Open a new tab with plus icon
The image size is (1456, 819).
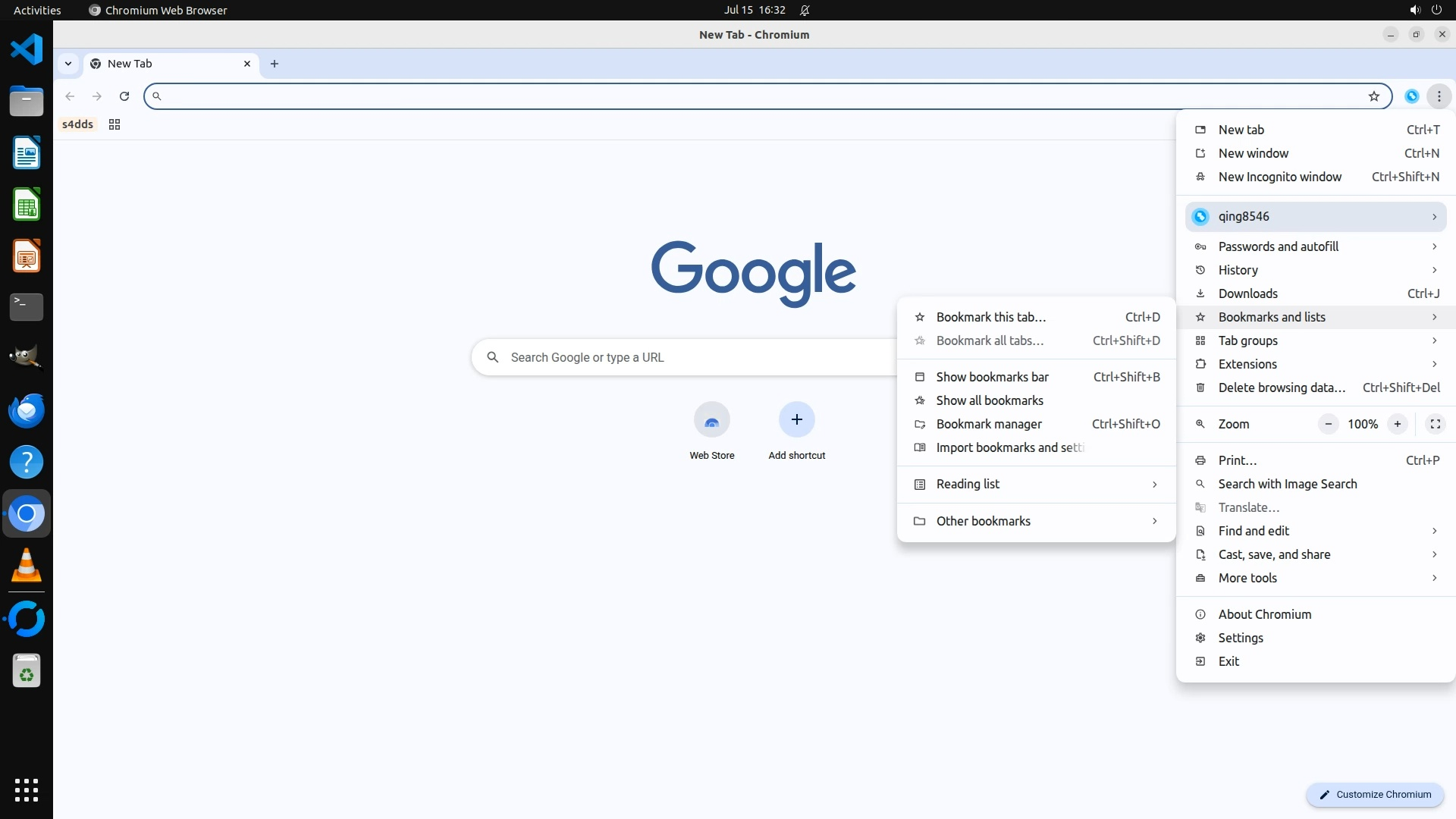(275, 64)
